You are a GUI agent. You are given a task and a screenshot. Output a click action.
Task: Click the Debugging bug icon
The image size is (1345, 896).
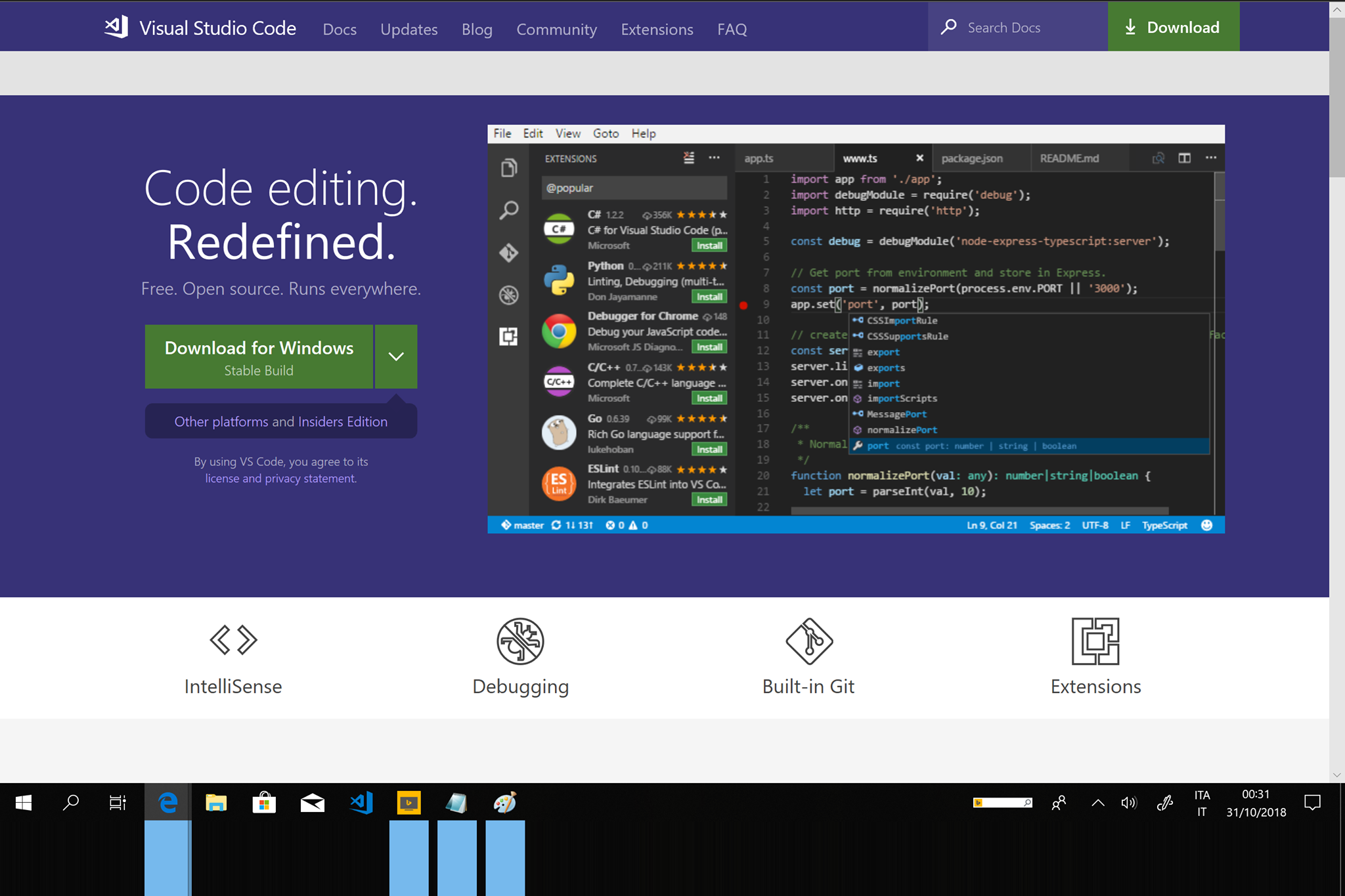click(520, 641)
